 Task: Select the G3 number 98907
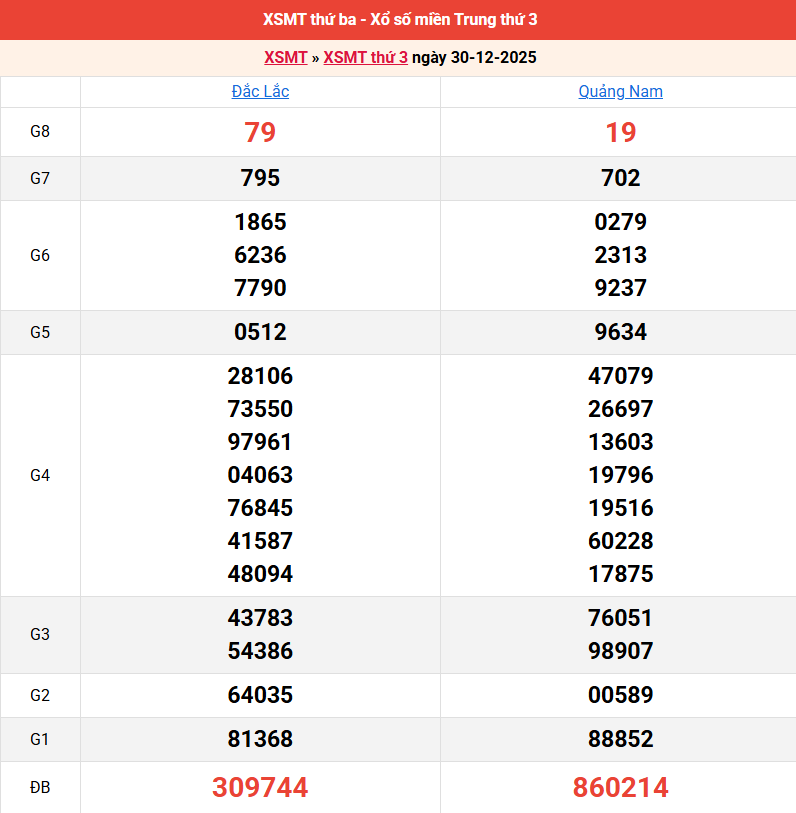(620, 651)
